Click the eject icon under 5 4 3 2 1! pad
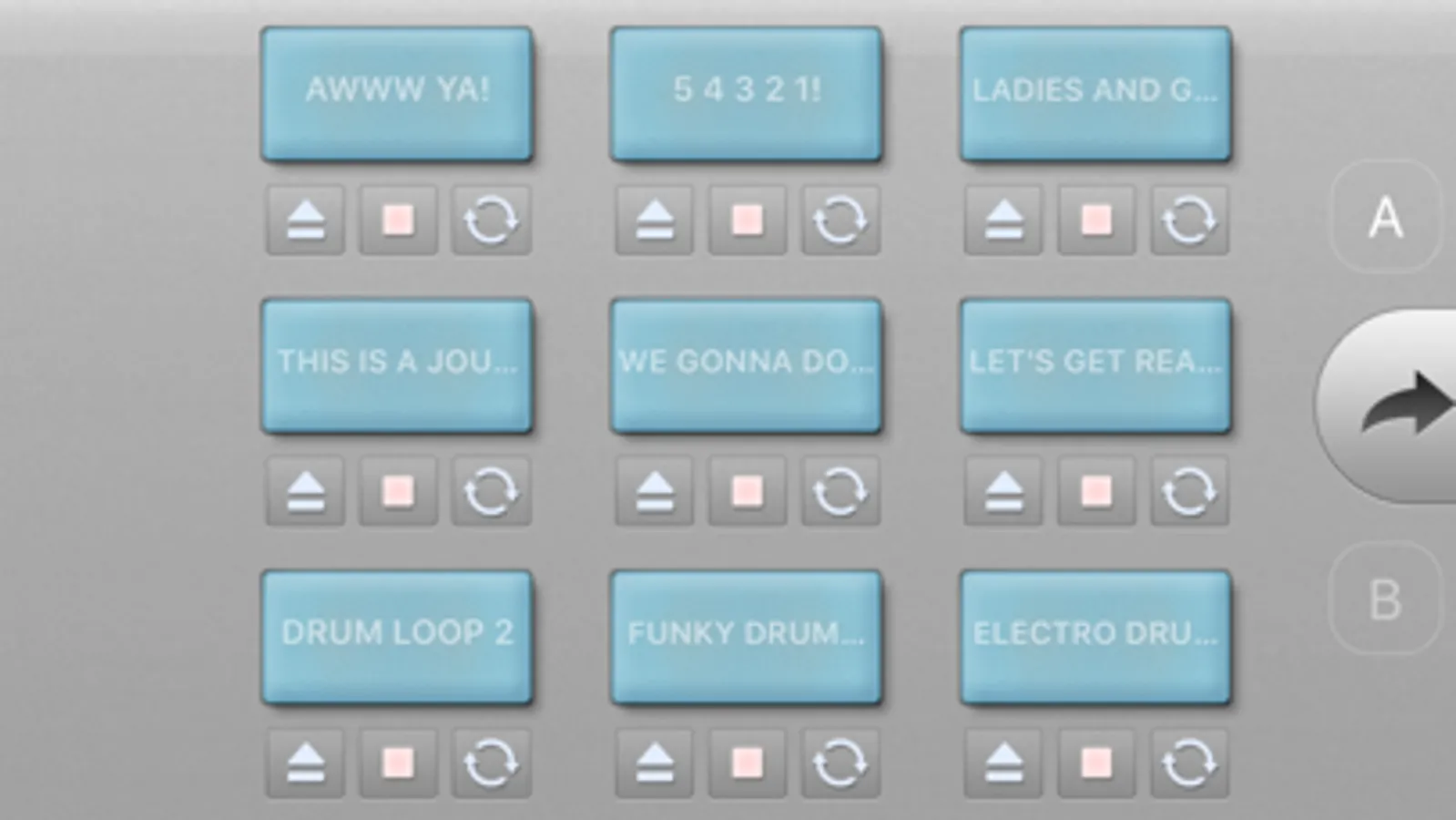The height and width of the screenshot is (820, 1456). coord(654,220)
